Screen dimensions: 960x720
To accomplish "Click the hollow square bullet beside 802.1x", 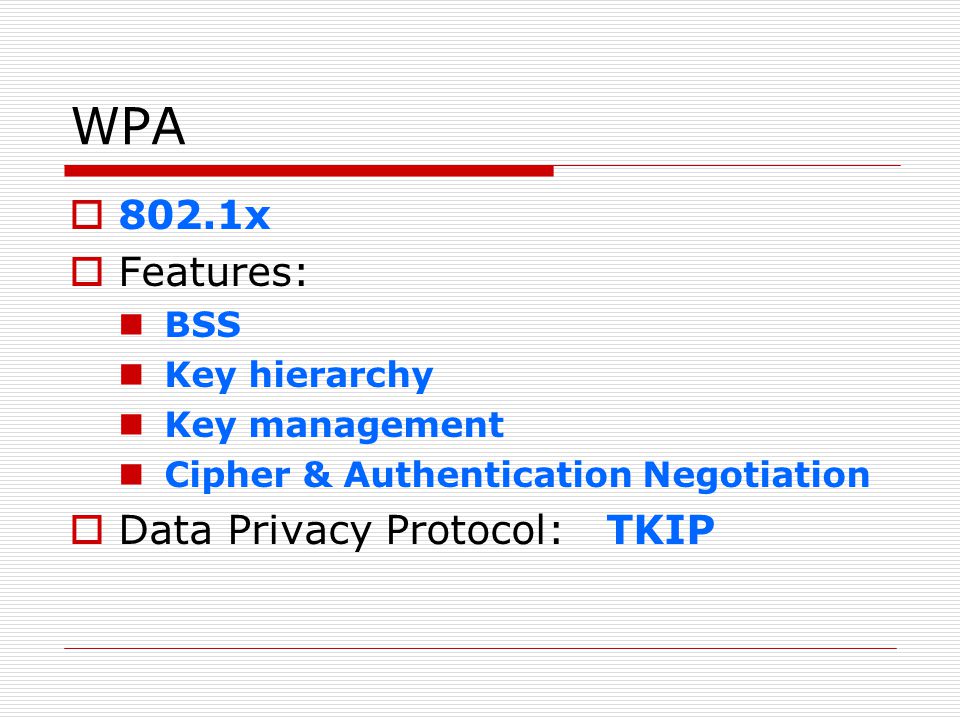I will pyautogui.click(x=87, y=215).
